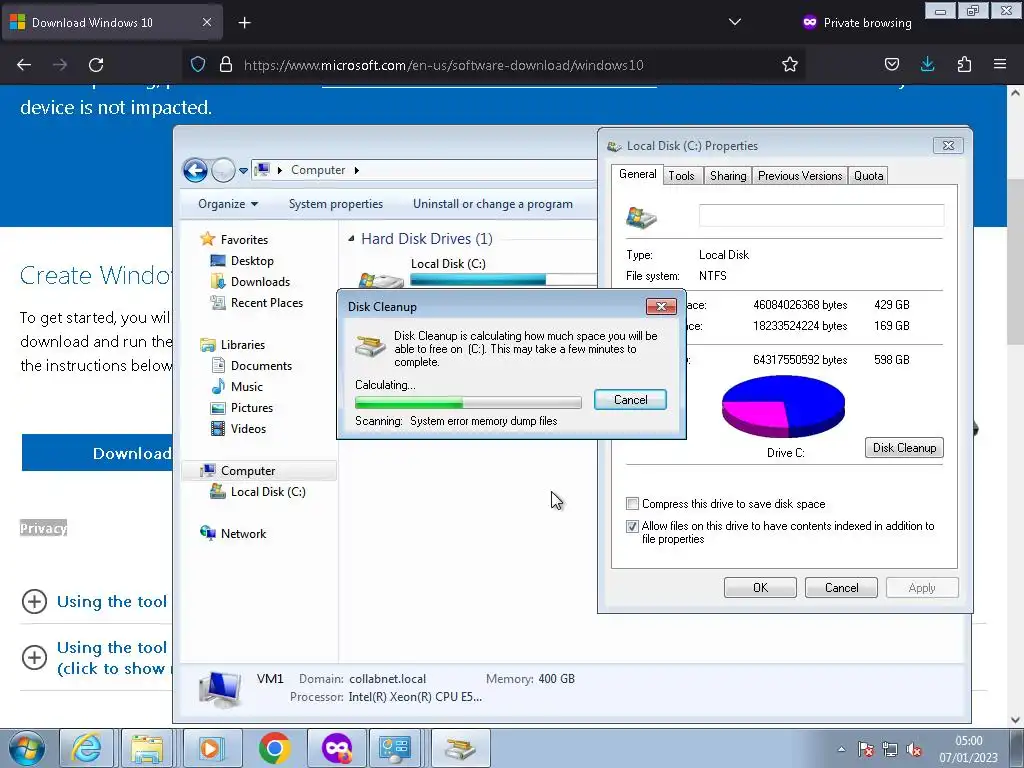The image size is (1024, 768).
Task: Open Google Chrome from taskbar
Action: tap(274, 748)
